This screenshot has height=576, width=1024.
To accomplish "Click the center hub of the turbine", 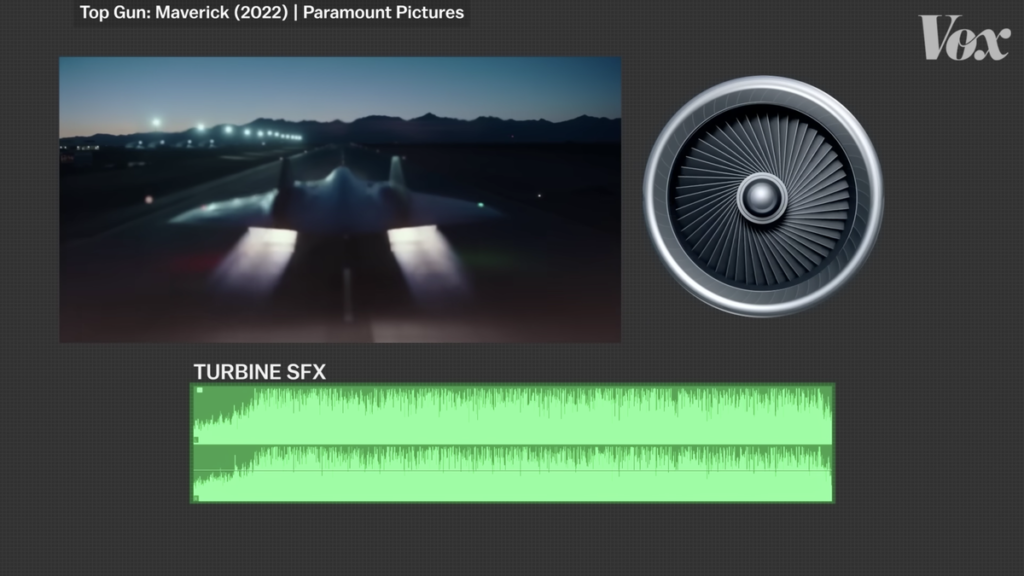I will tap(762, 197).
